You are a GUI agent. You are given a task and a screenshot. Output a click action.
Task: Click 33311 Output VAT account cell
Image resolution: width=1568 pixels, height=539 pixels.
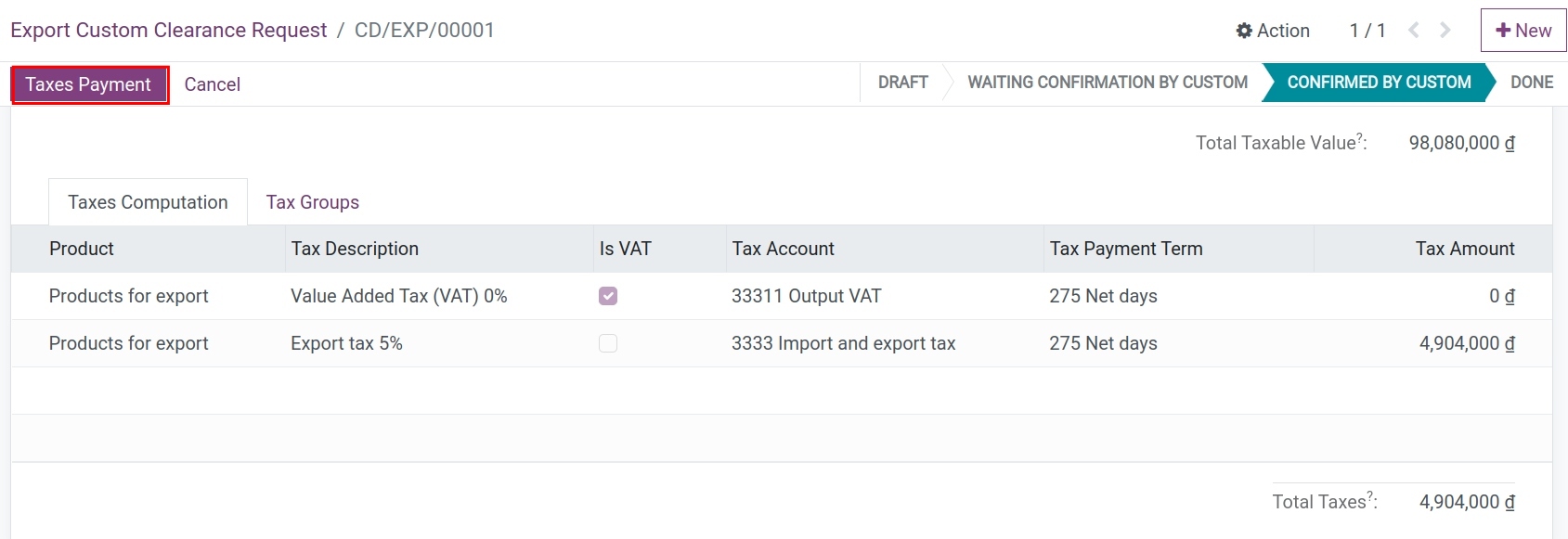click(x=806, y=296)
